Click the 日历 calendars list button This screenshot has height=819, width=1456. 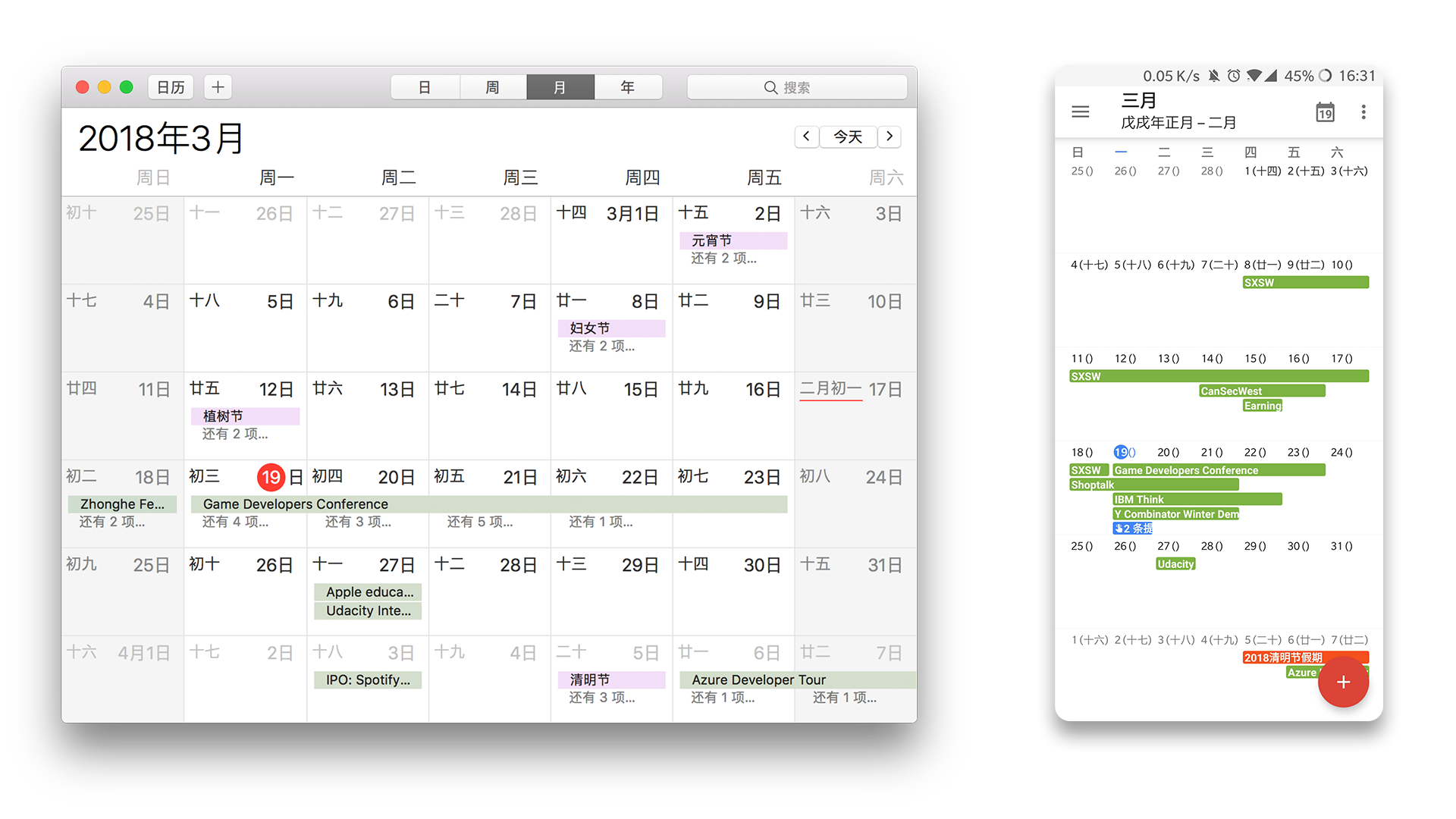click(171, 87)
